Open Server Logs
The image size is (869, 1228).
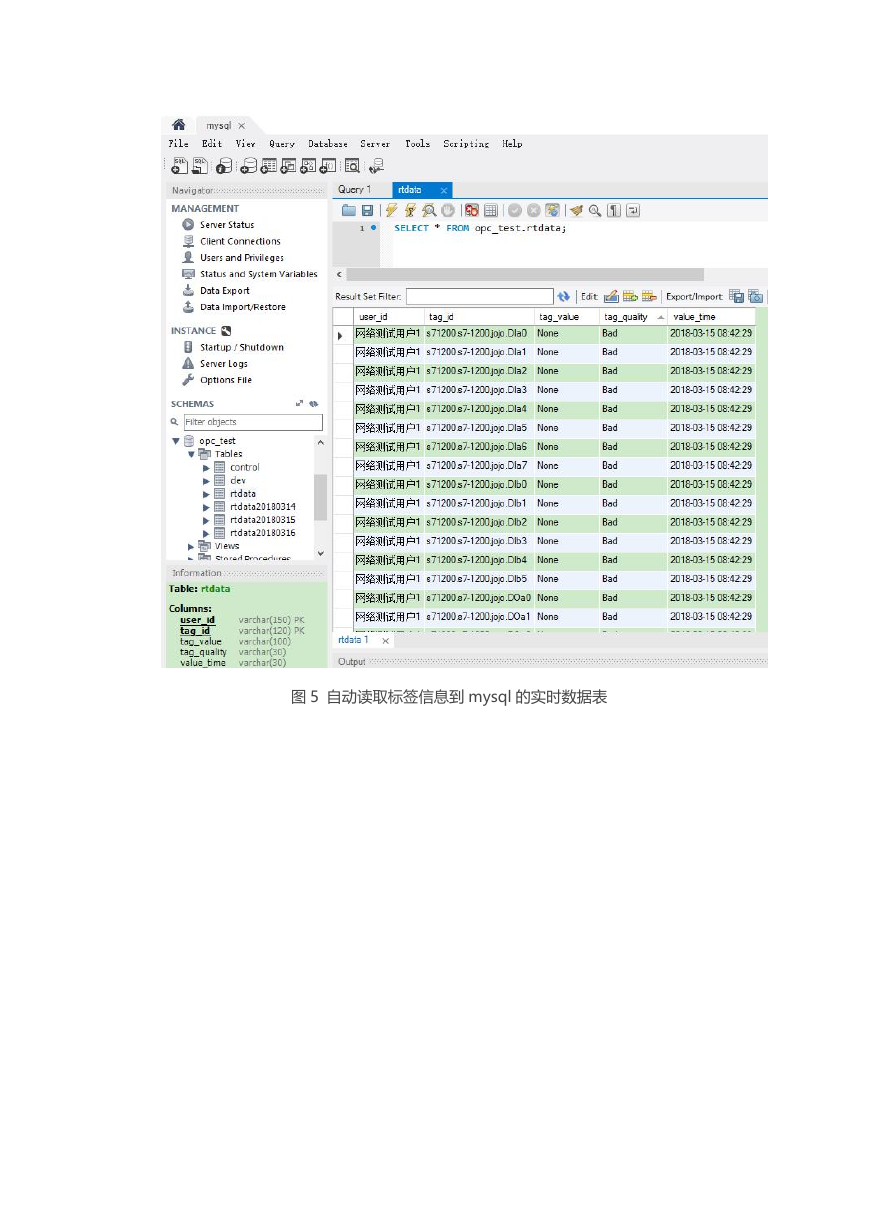224,364
